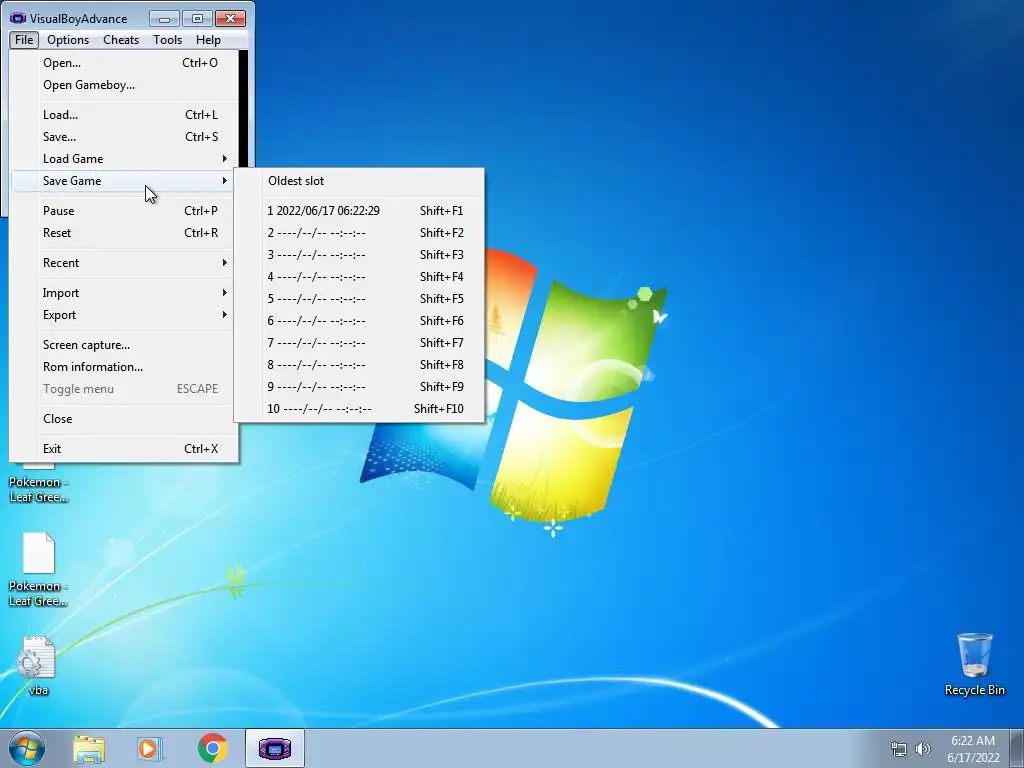Choose Open... in the File menu
This screenshot has height=768, width=1024.
coord(124,63)
